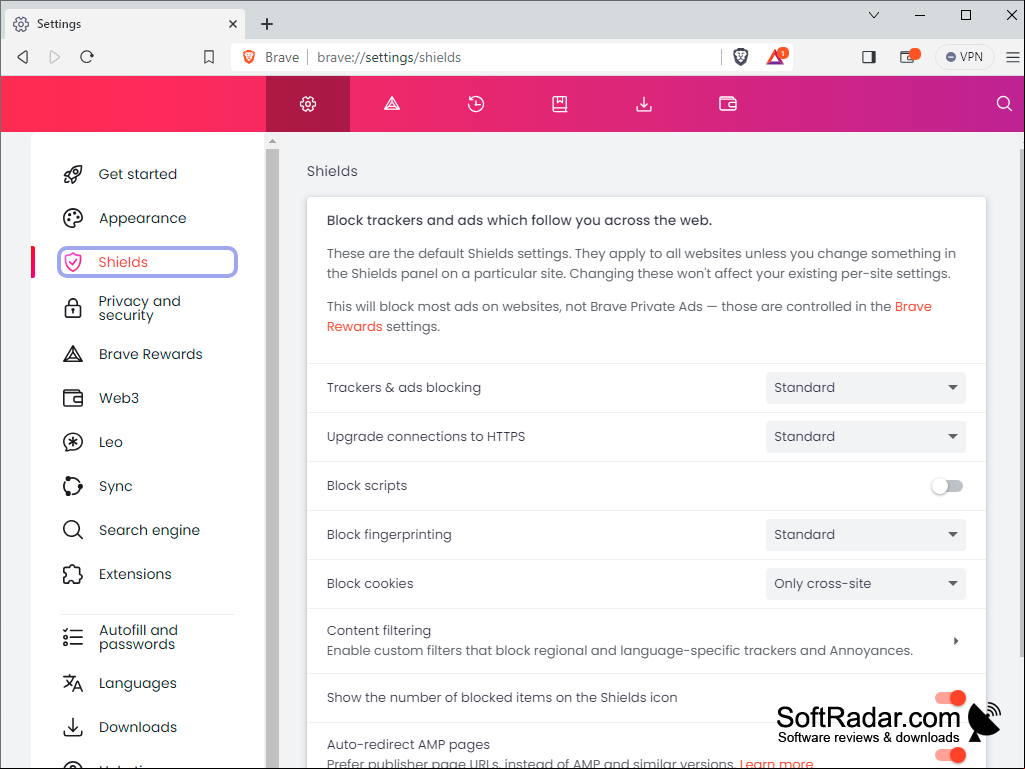Open the hamburger main menu
Viewport: 1025px width, 769px height.
click(x=1013, y=58)
